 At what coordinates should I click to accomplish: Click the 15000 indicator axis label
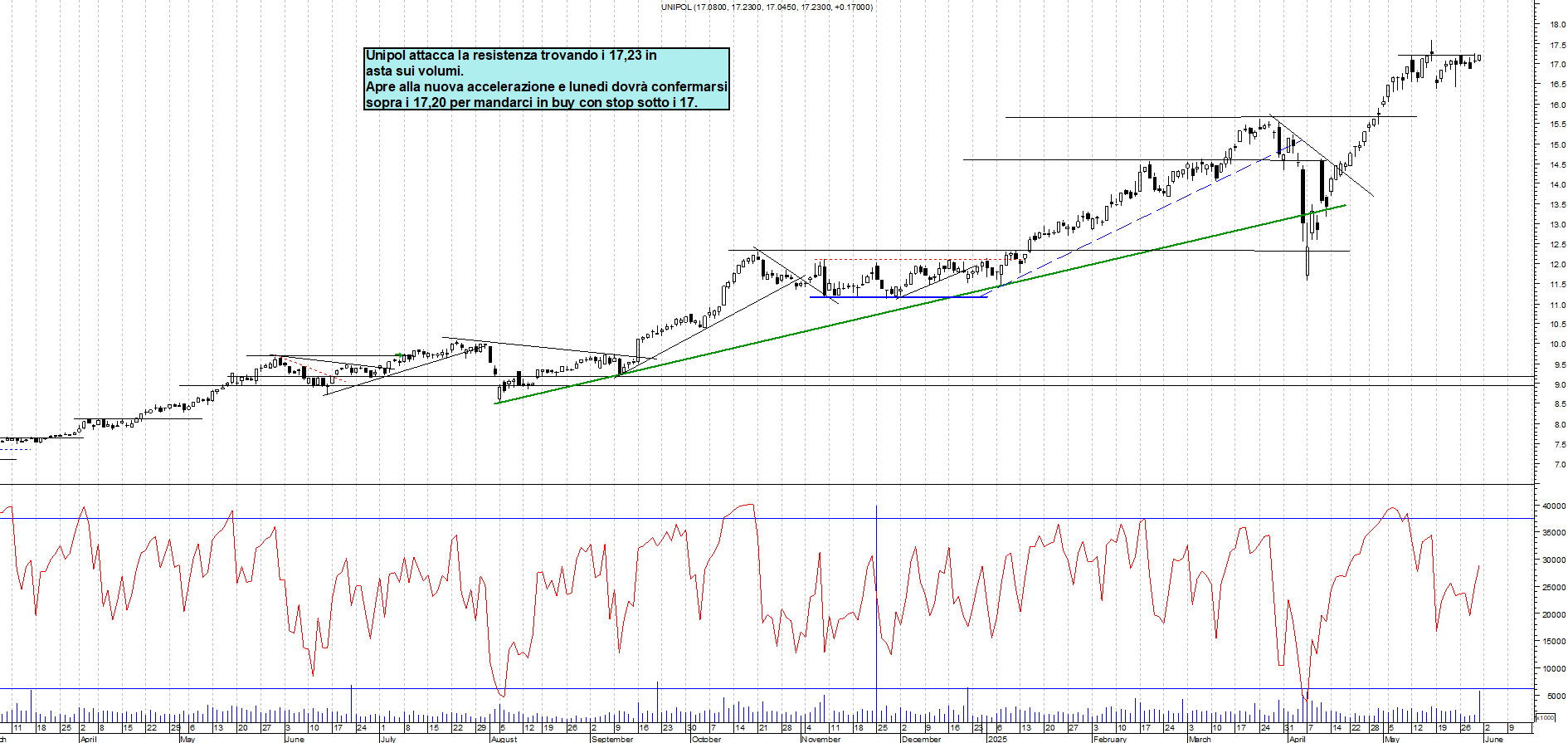coord(1554,642)
